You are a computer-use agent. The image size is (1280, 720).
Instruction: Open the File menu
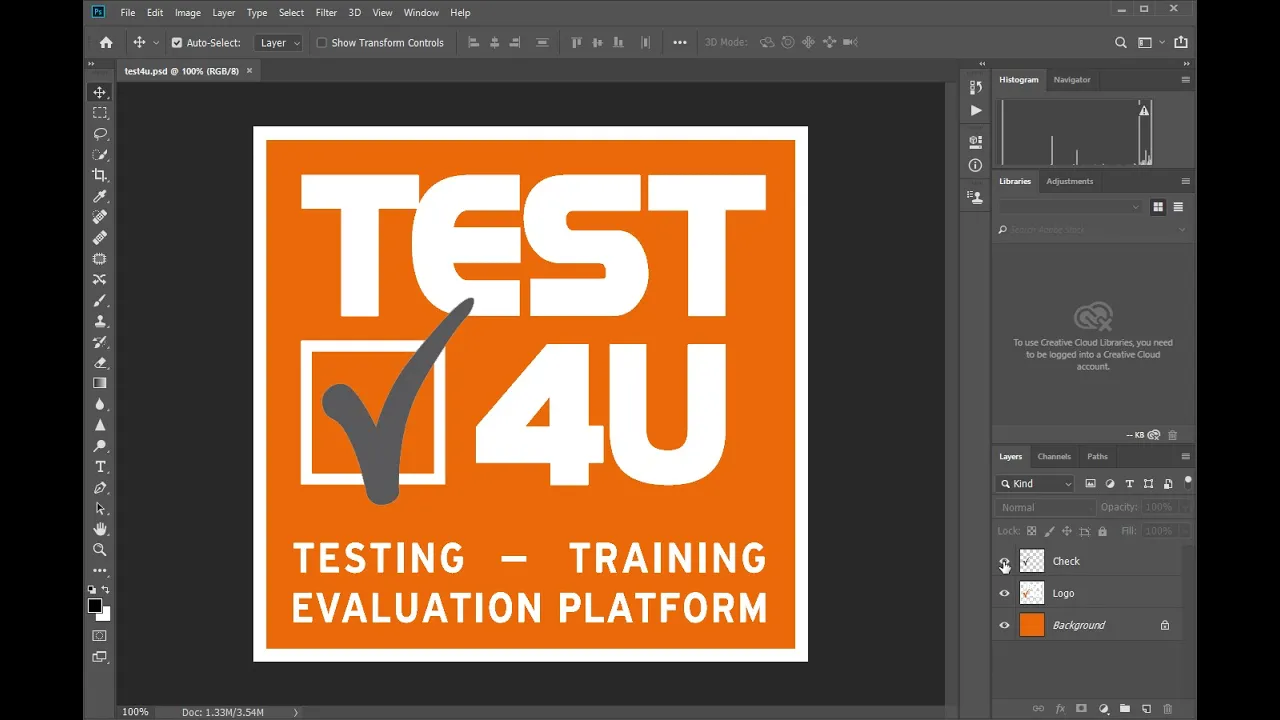click(x=128, y=12)
